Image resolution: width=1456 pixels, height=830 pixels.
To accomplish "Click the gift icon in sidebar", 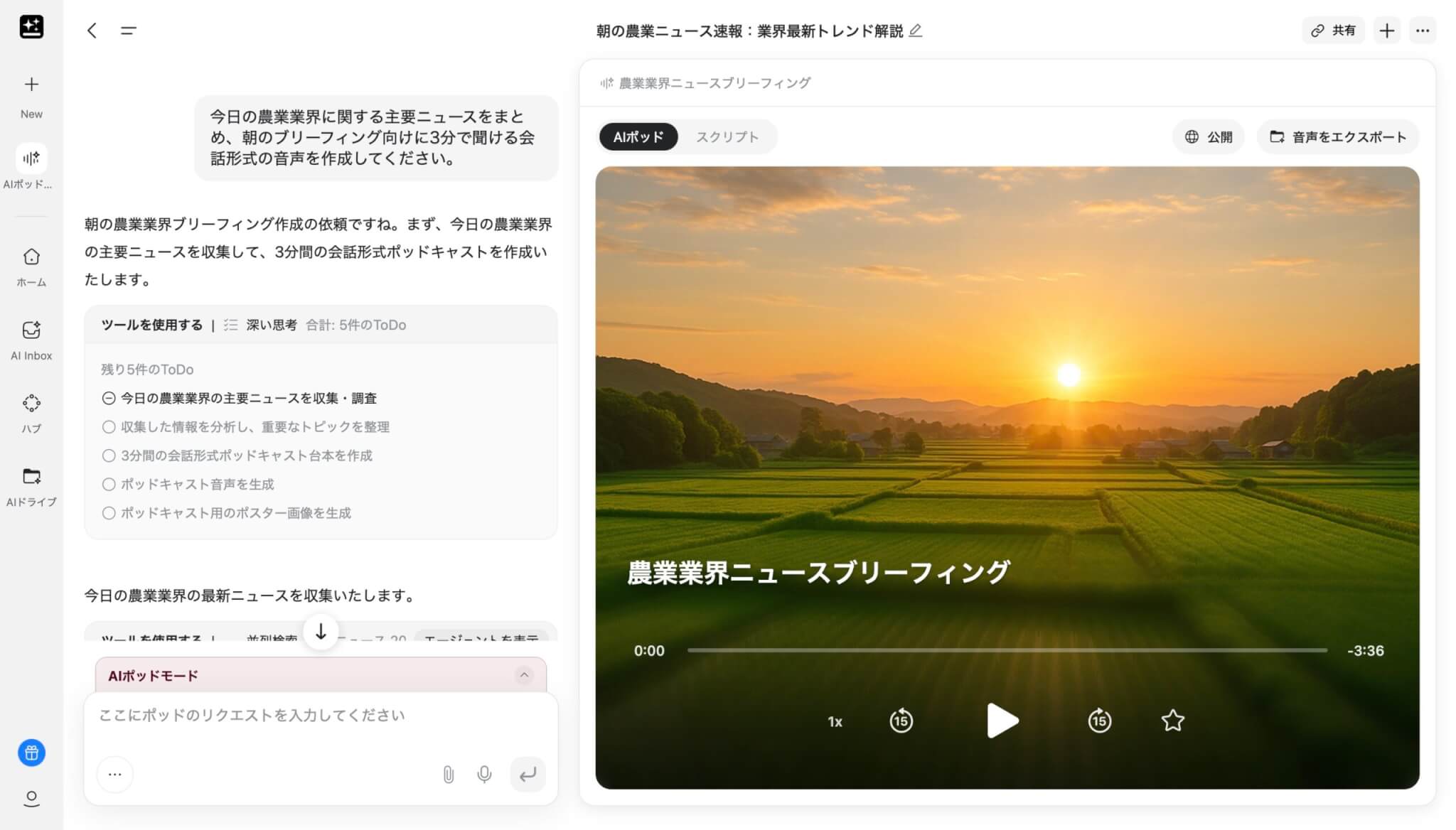I will pos(31,753).
